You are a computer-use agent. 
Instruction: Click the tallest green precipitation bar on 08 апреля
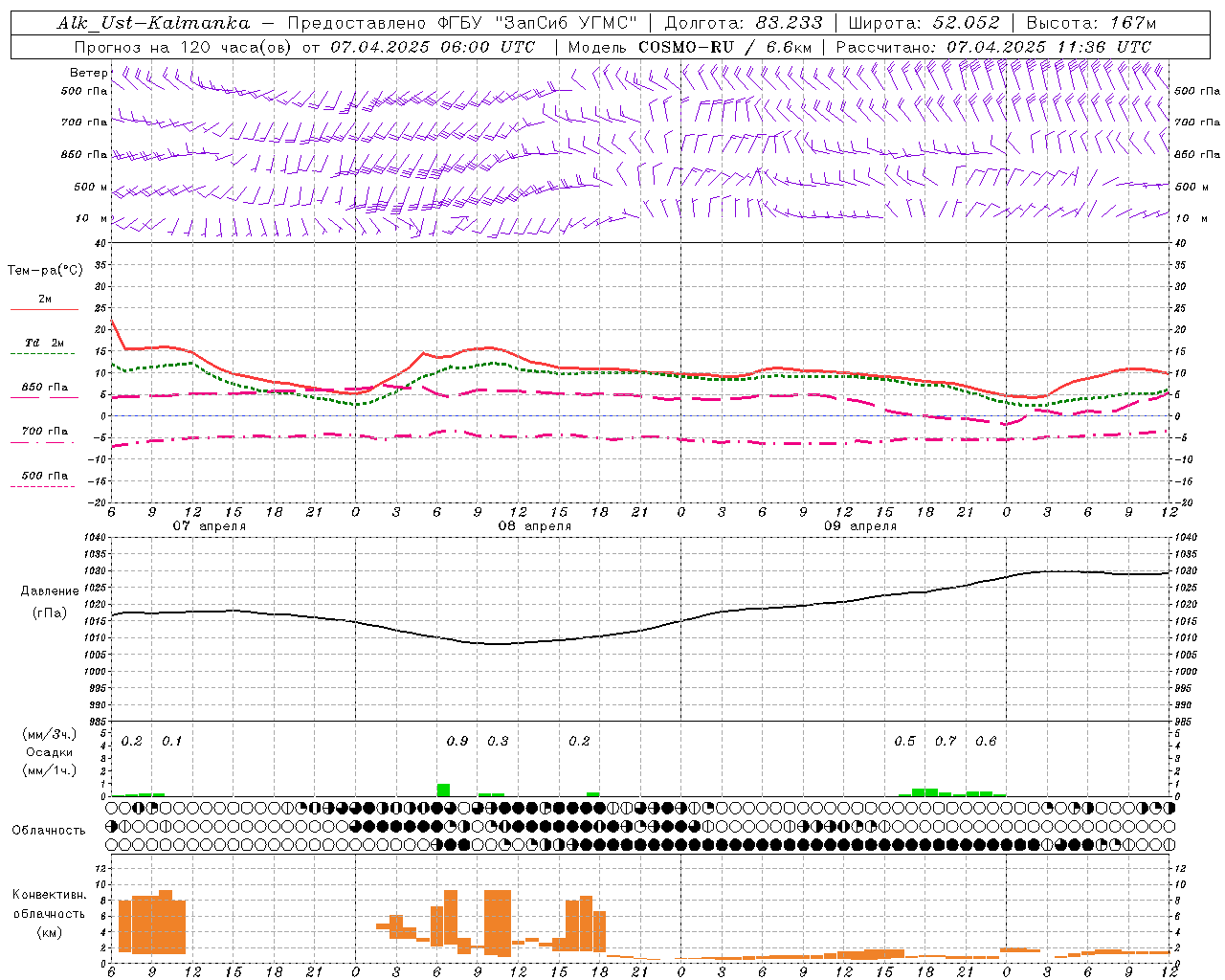tap(443, 791)
